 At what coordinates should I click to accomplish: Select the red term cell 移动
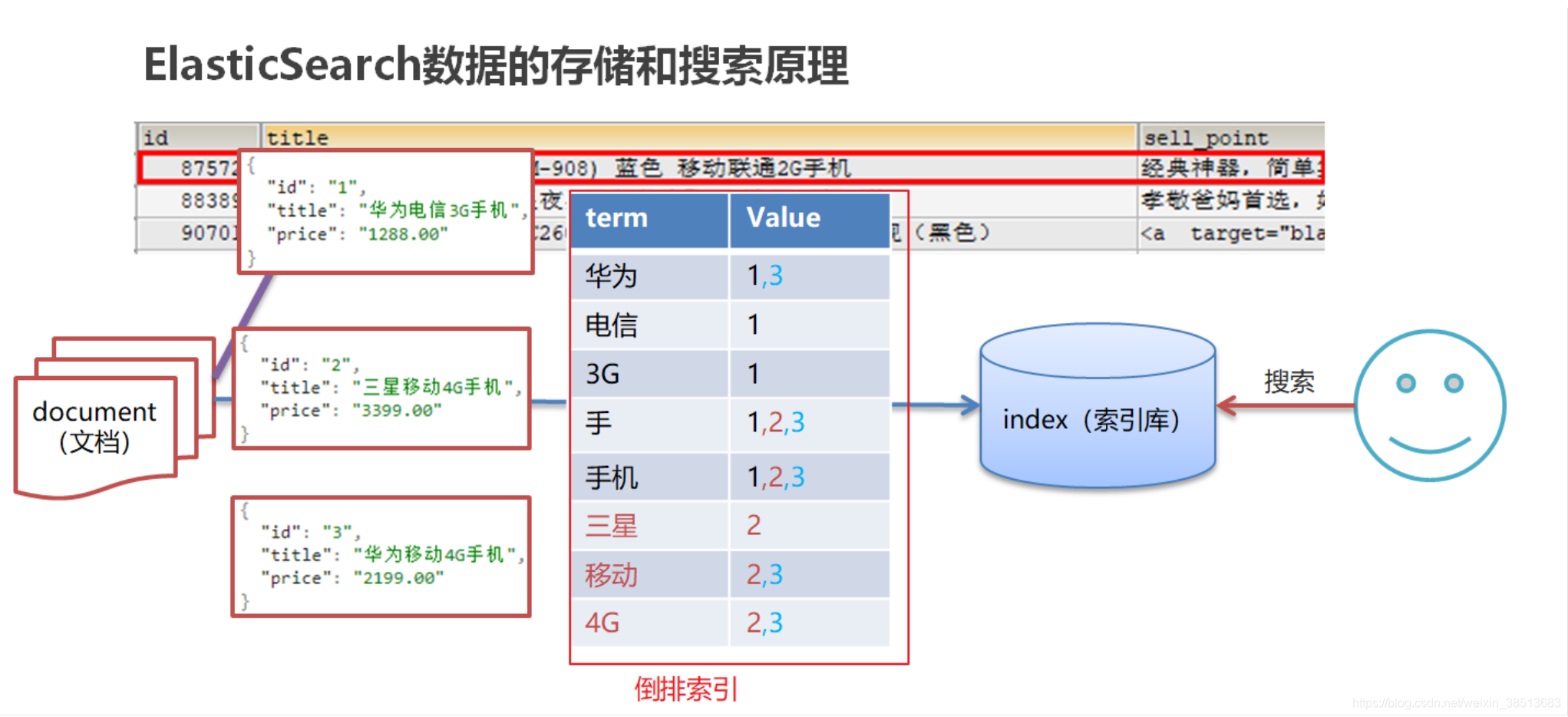(x=649, y=574)
